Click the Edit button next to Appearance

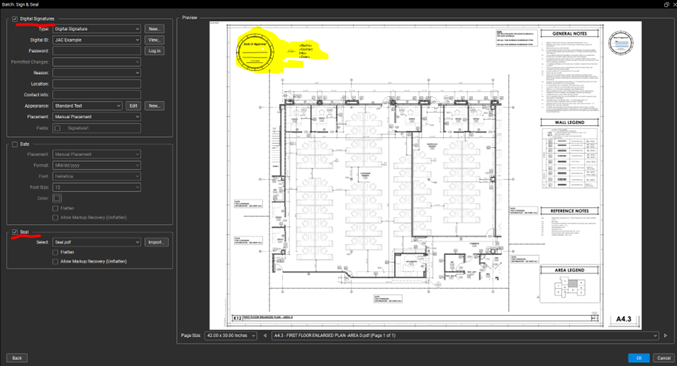(x=133, y=106)
